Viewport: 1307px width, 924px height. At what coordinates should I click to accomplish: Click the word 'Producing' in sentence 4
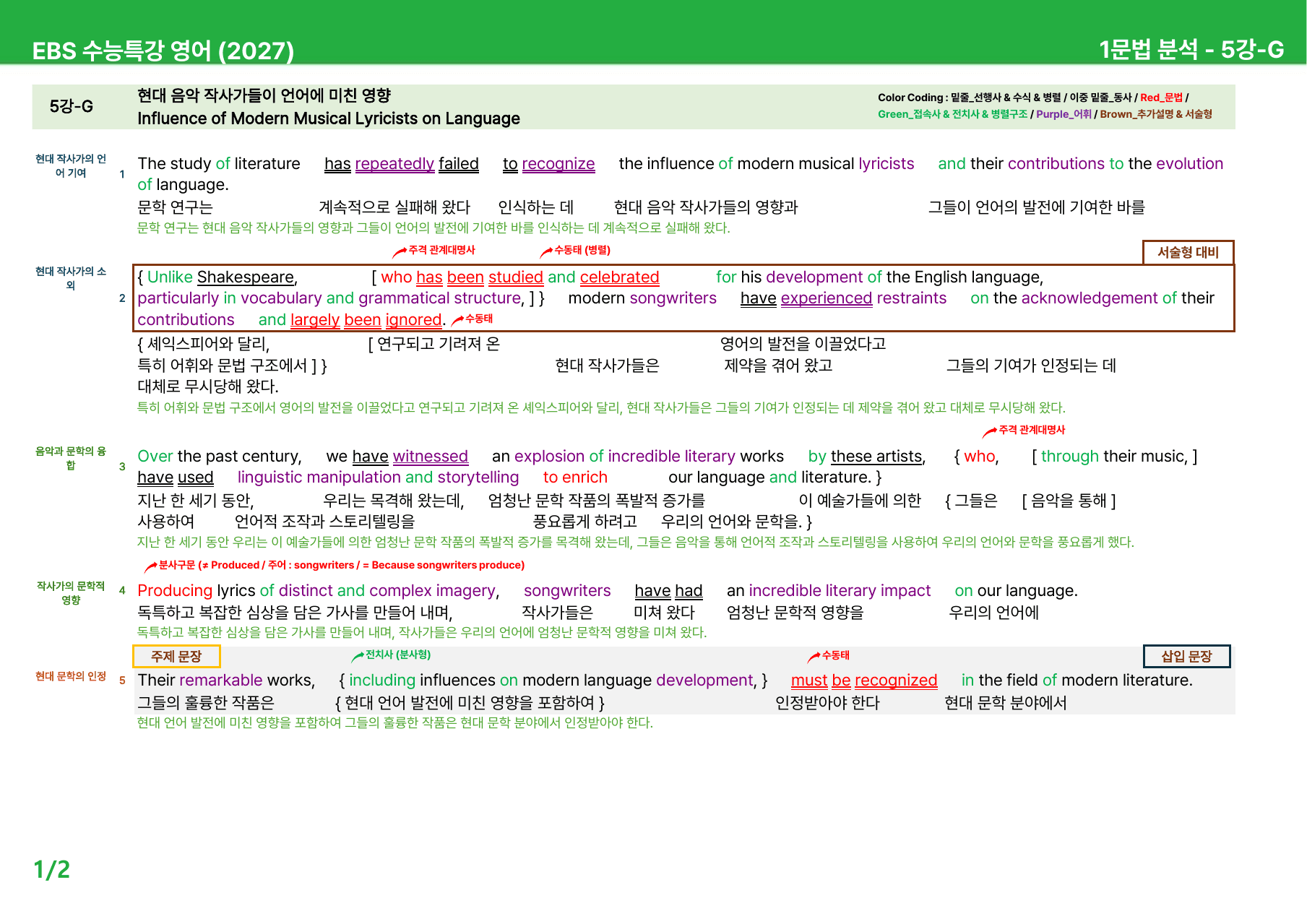point(175,591)
